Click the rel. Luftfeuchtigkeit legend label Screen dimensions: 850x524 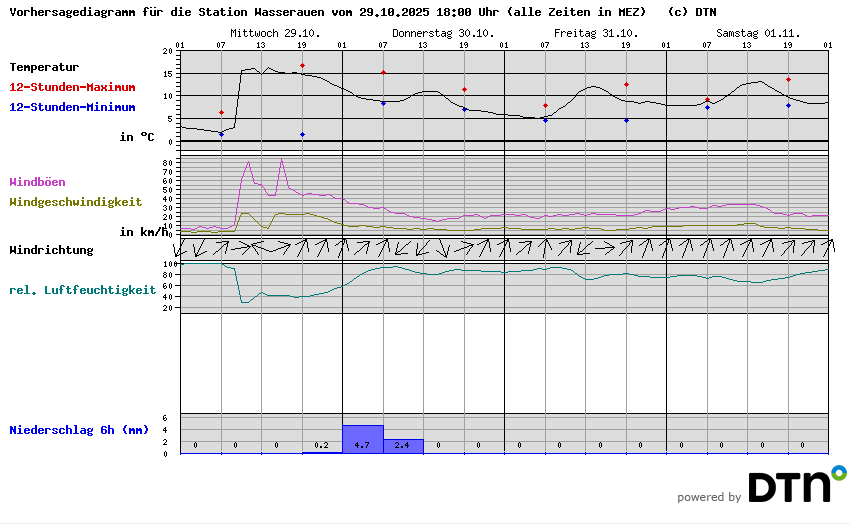(x=82, y=290)
